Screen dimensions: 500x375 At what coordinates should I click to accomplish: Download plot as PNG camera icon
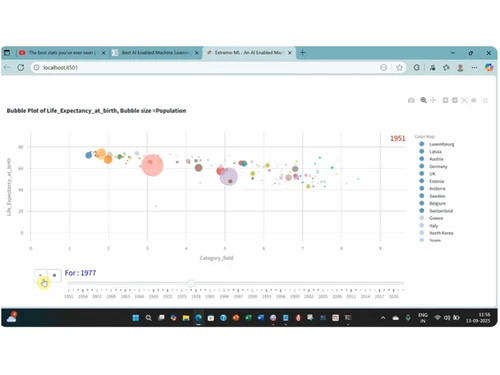(411, 100)
